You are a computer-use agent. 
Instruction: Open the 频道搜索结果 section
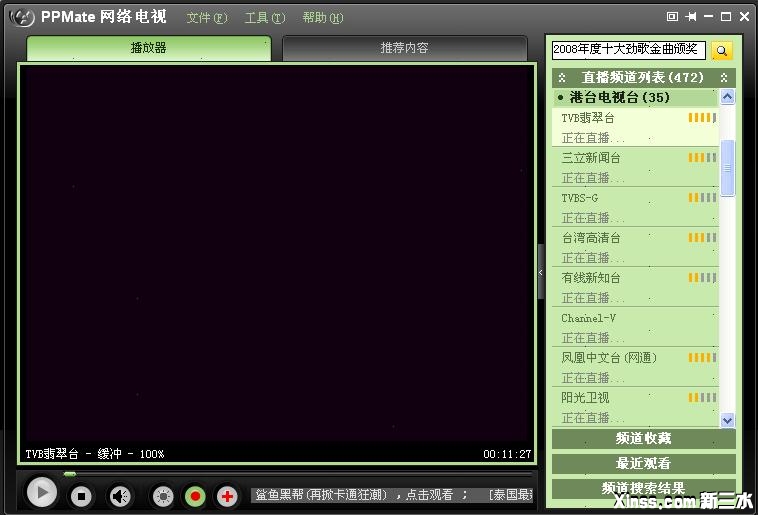[643, 487]
